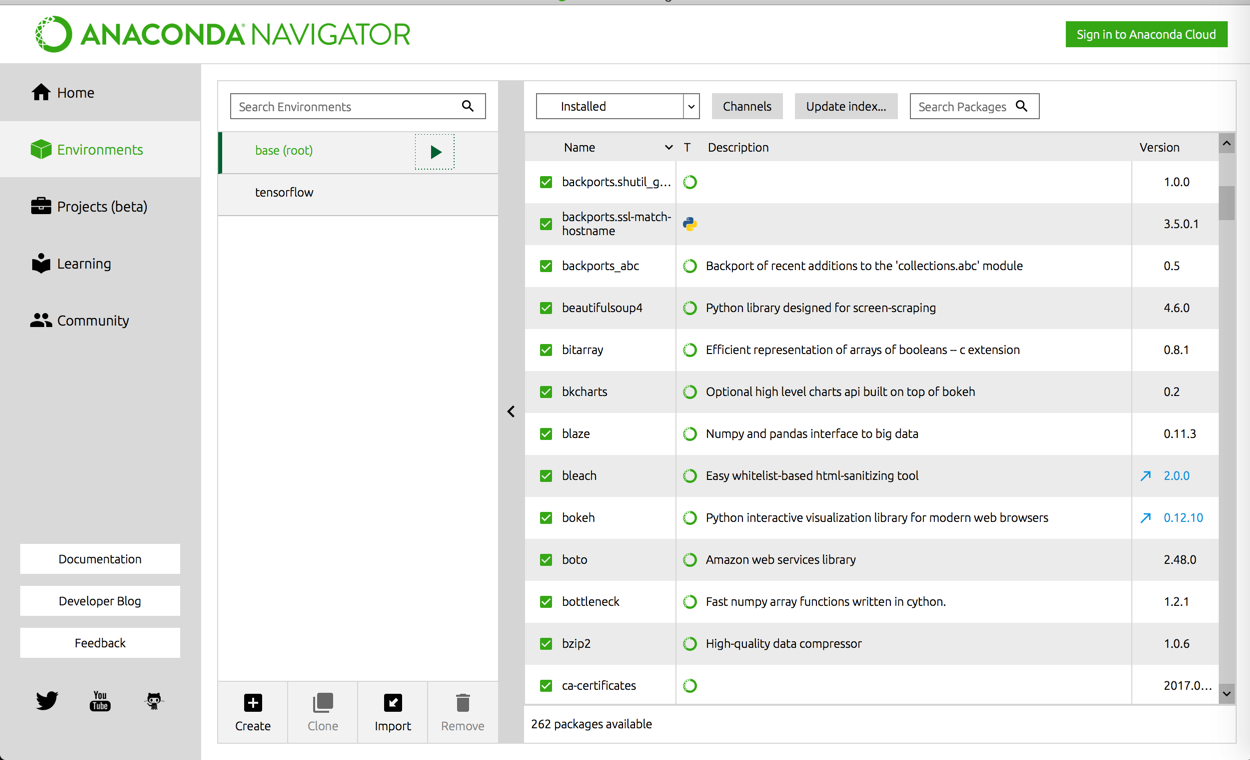1250x760 pixels.
Task: Click the play arrow for base (root)
Action: point(435,152)
